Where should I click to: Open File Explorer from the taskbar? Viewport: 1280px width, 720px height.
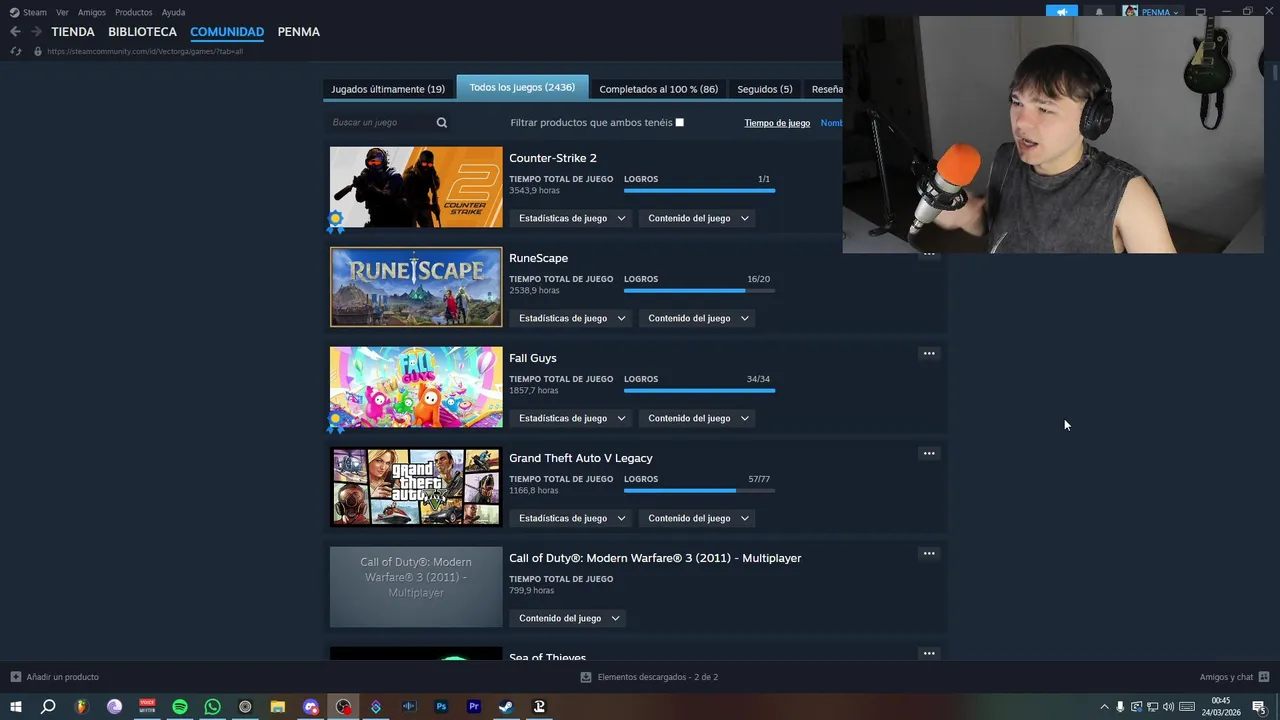(278, 707)
